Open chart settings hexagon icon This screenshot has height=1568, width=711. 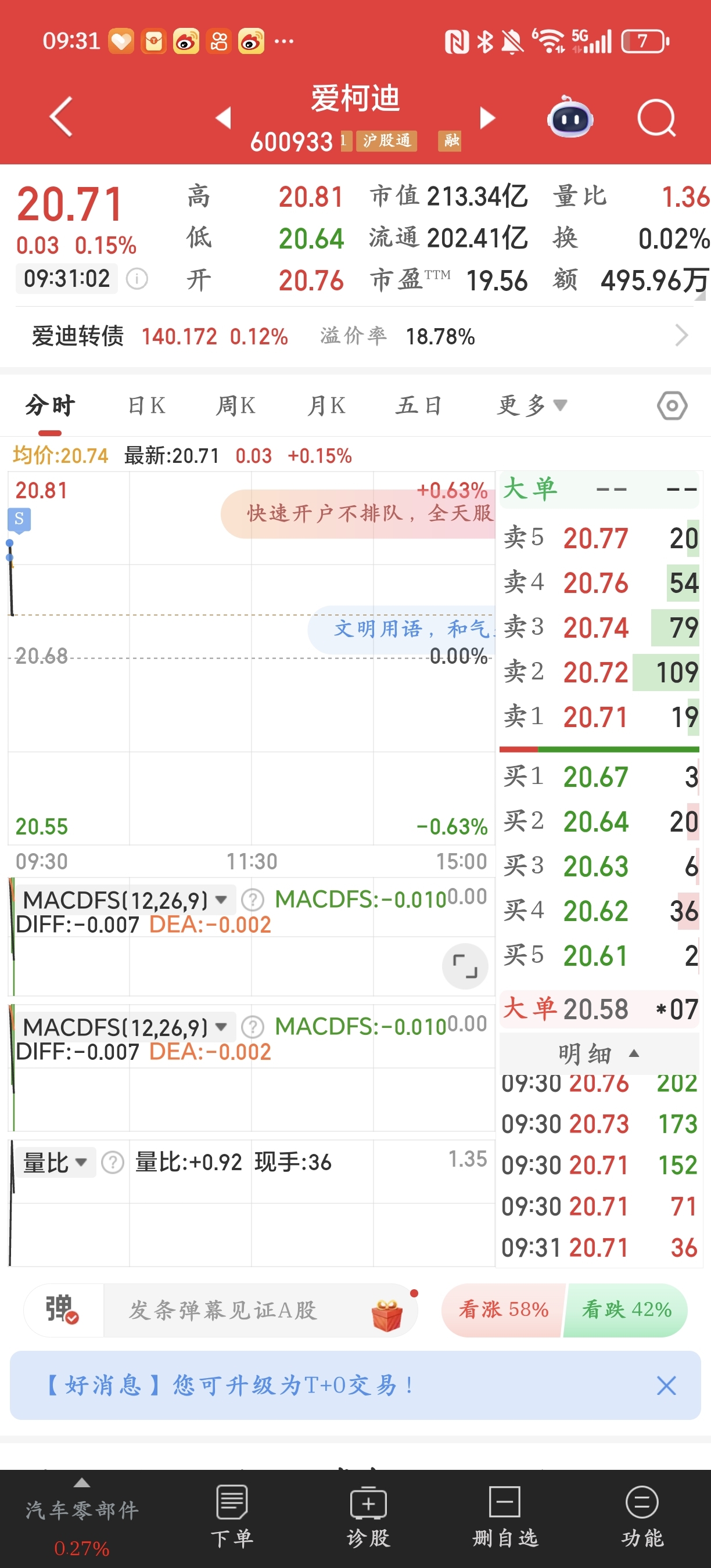pos(672,405)
